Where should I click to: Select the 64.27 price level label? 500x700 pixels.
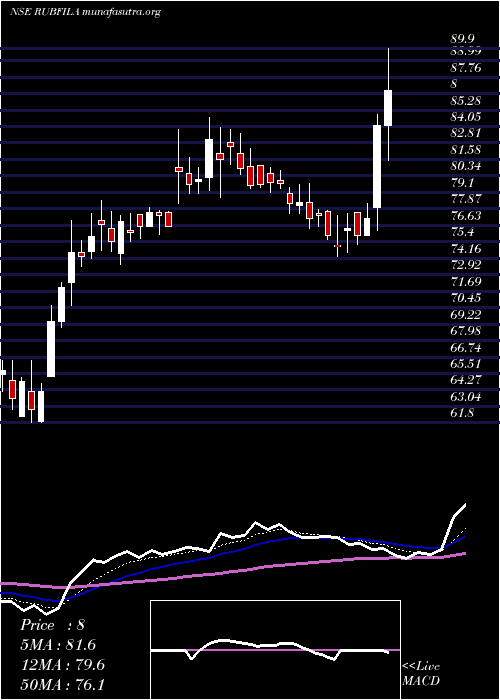pyautogui.click(x=466, y=380)
